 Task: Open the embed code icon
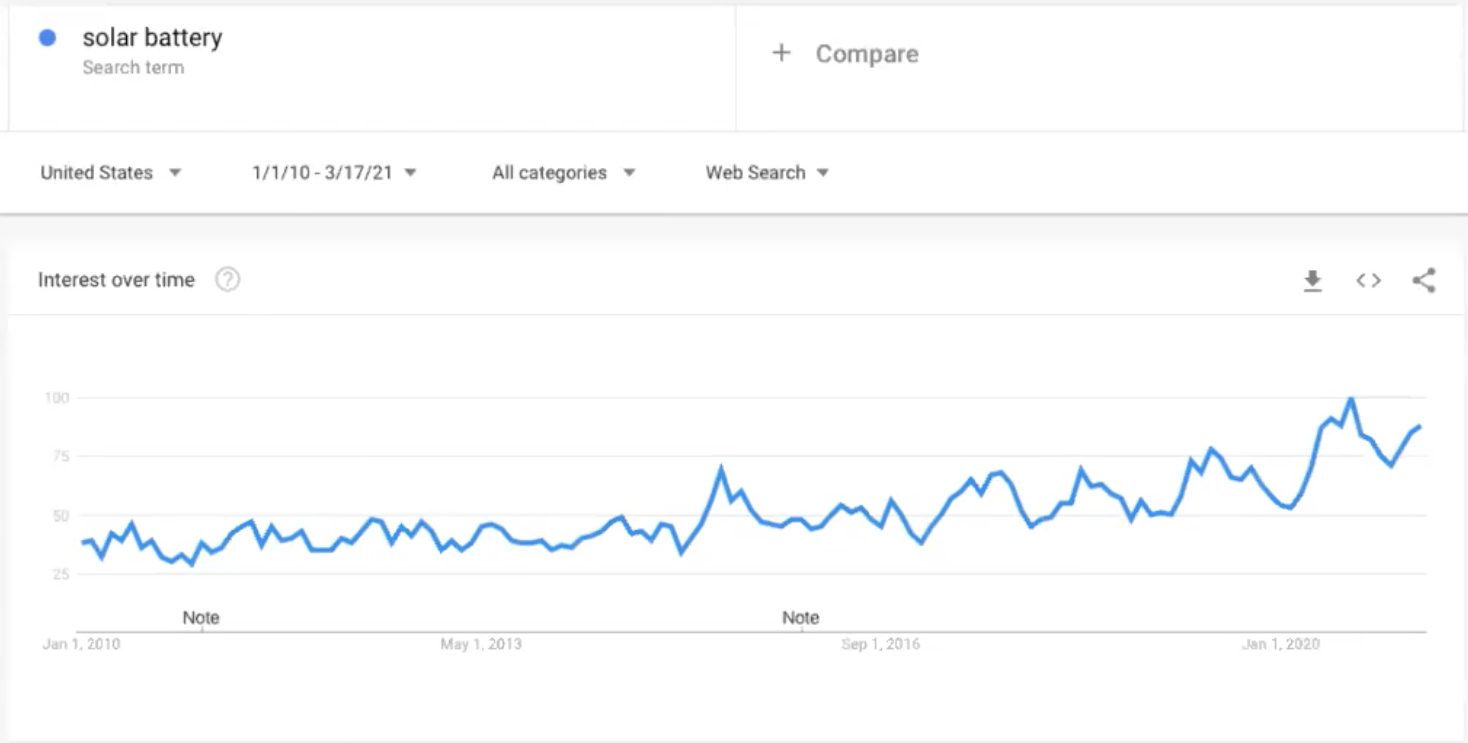(1368, 281)
